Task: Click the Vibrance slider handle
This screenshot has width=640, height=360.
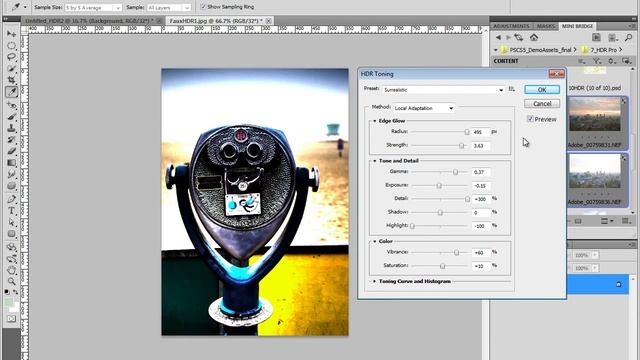Action: coord(457,252)
